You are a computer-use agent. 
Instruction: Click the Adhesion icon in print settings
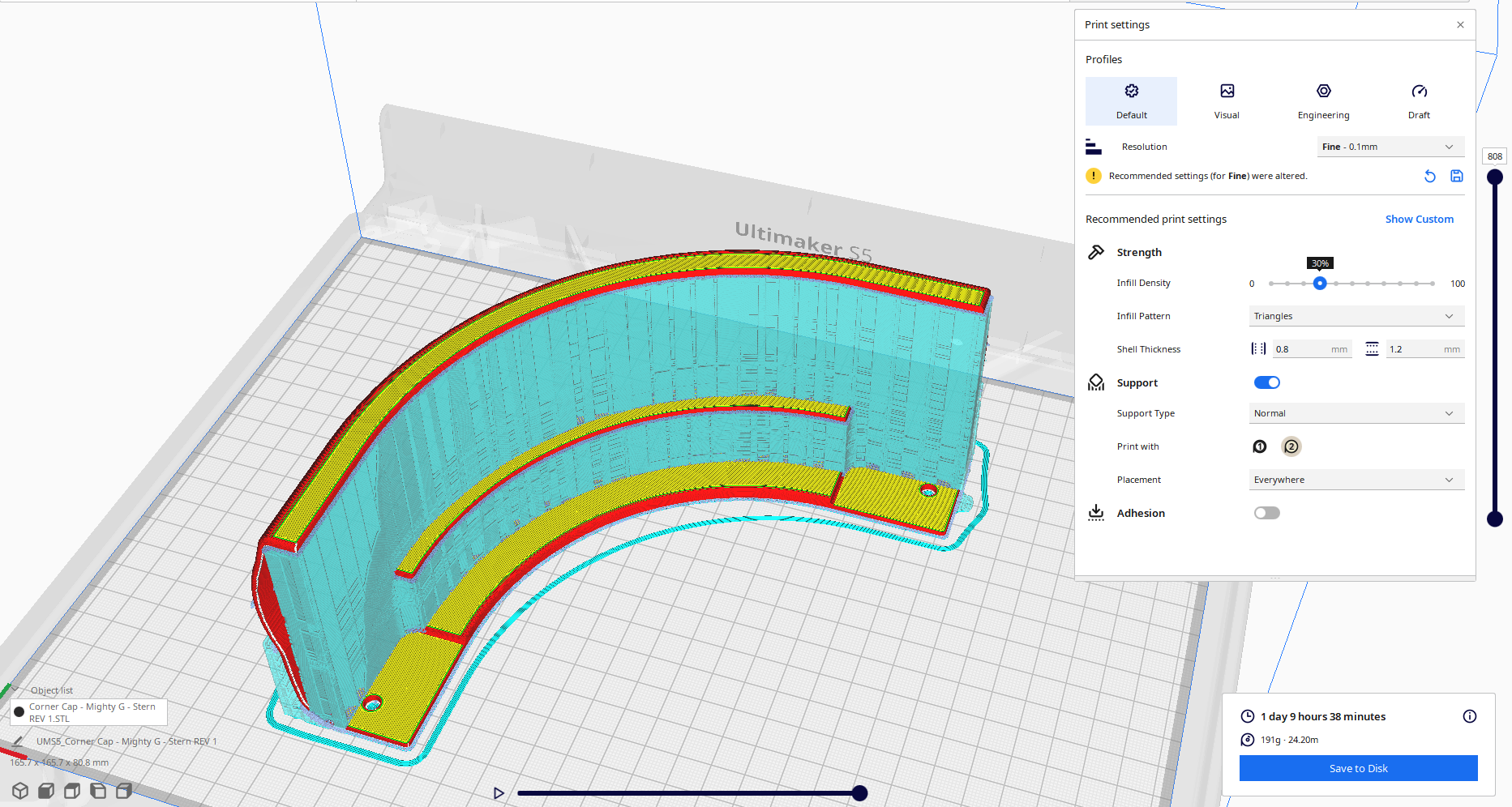(x=1096, y=512)
